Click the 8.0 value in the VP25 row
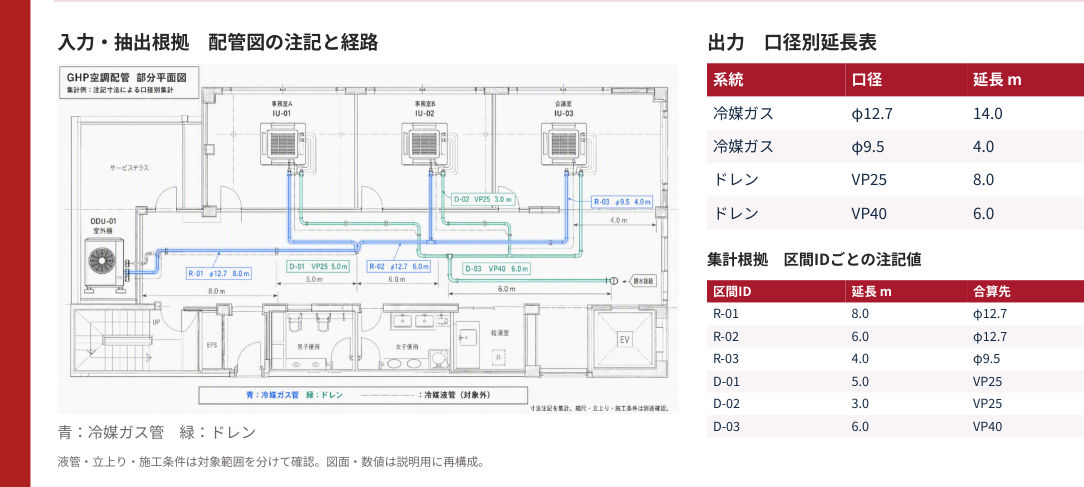 click(983, 180)
